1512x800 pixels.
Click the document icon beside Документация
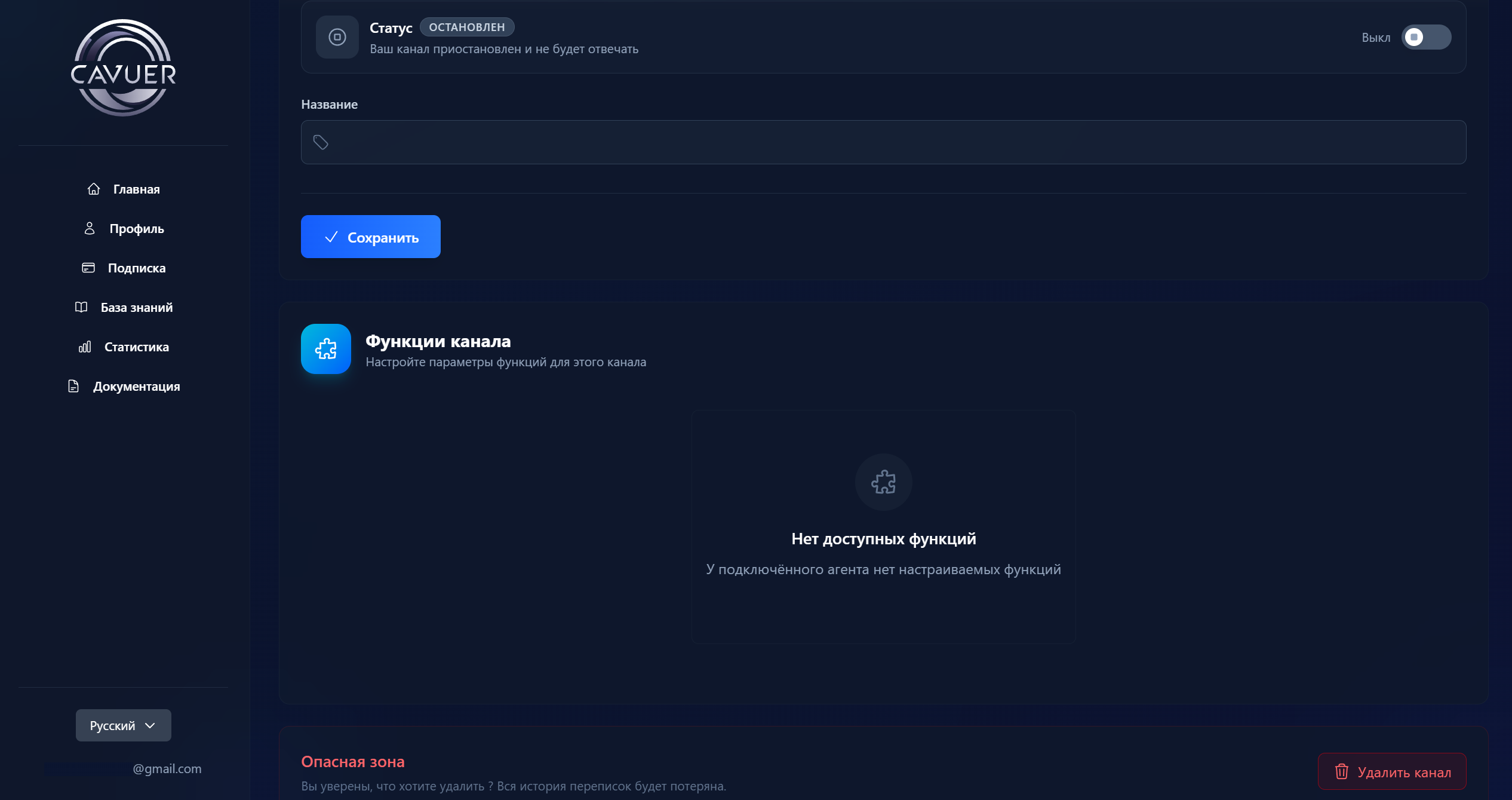[73, 386]
